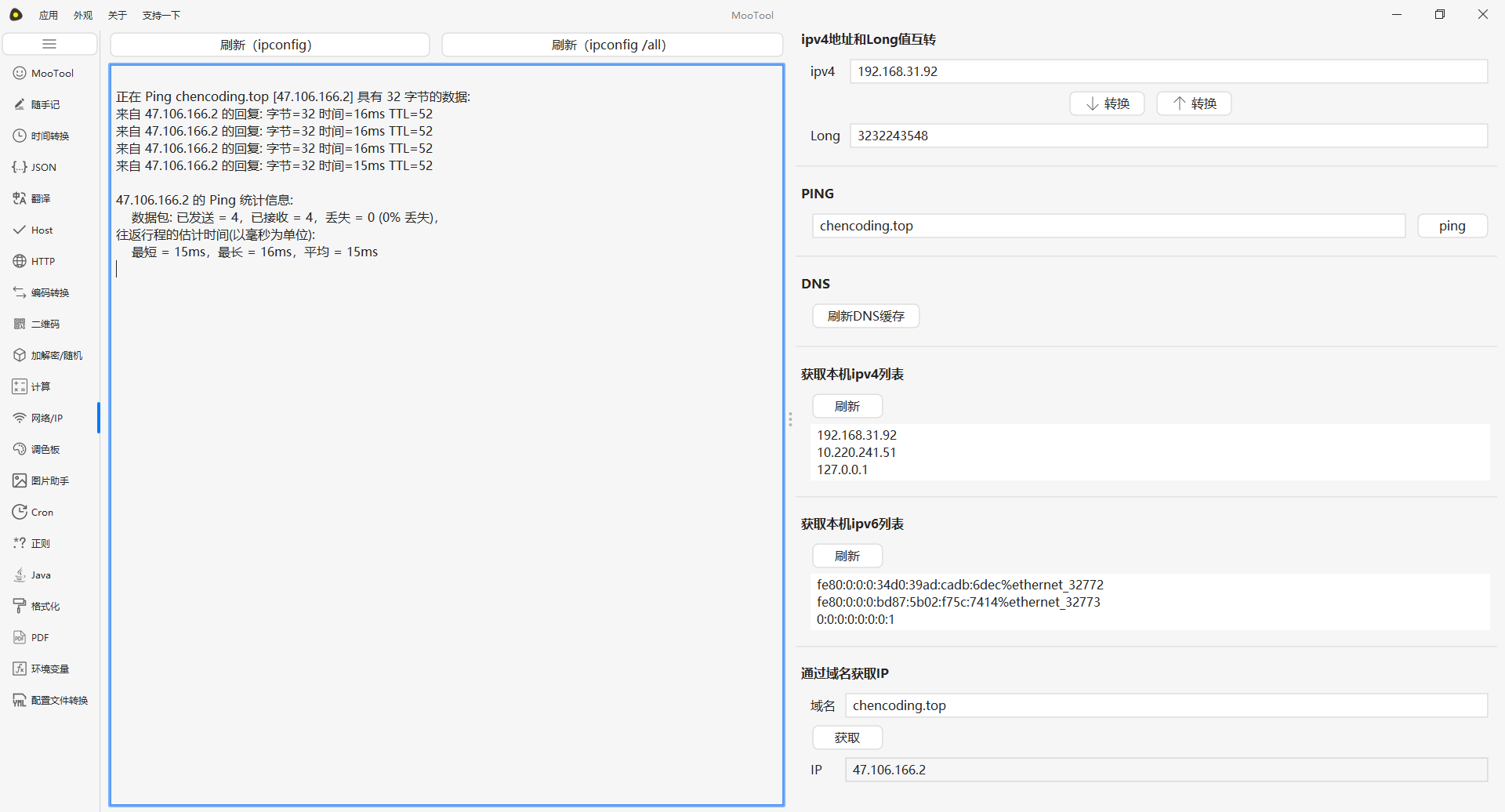Click 刷新DNS缓存 to flush DNS
This screenshot has width=1505, height=812.
point(865,316)
